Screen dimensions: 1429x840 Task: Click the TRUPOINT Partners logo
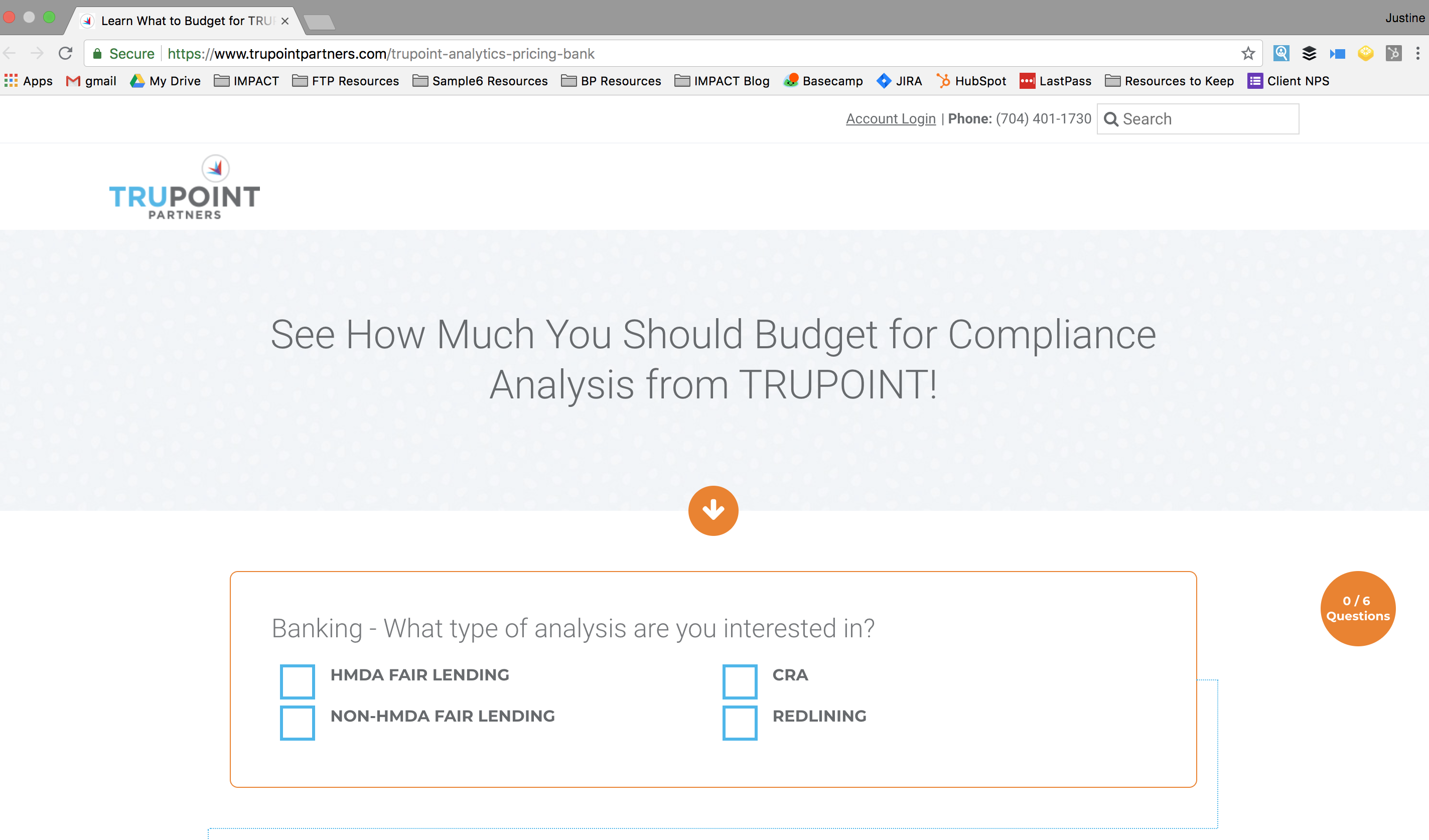(x=184, y=187)
